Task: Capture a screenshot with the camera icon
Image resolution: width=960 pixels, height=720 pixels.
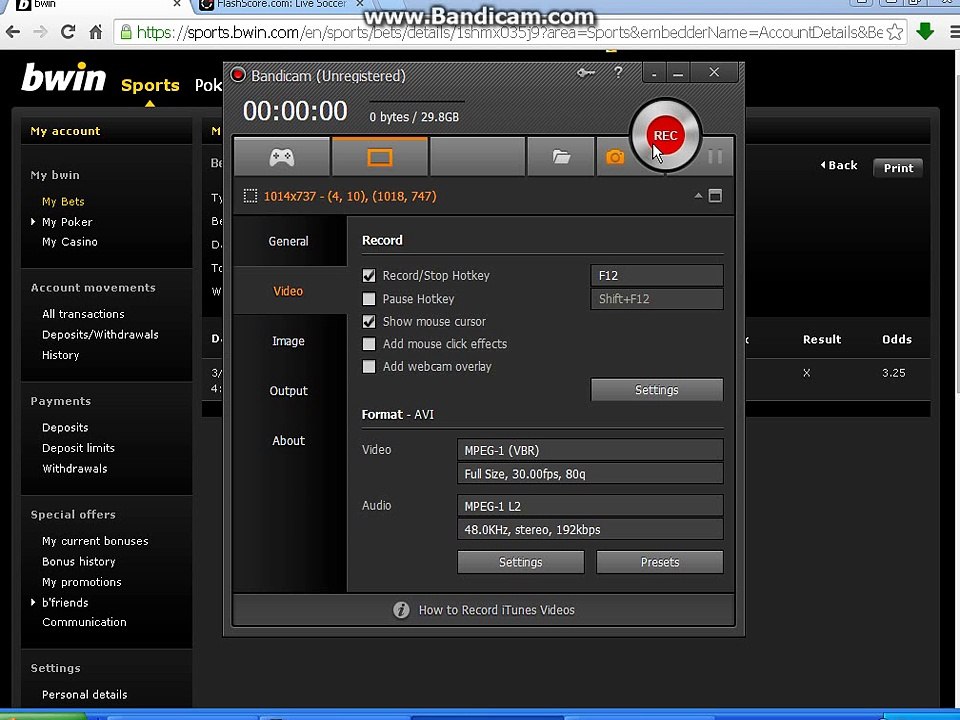Action: click(615, 157)
